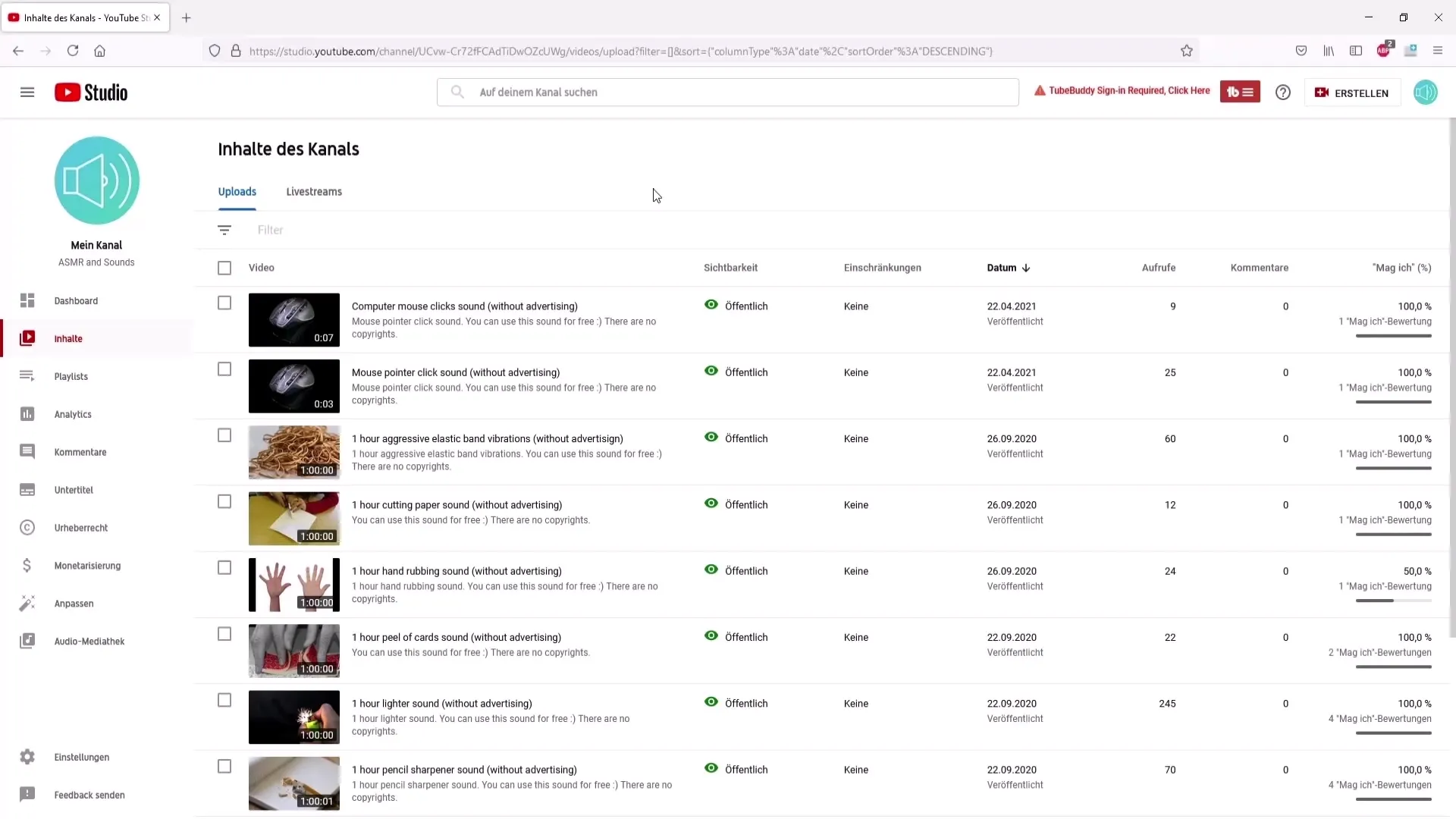The width and height of the screenshot is (1456, 819).
Task: Select checkbox for Computer mouse clicks video
Action: point(224,303)
